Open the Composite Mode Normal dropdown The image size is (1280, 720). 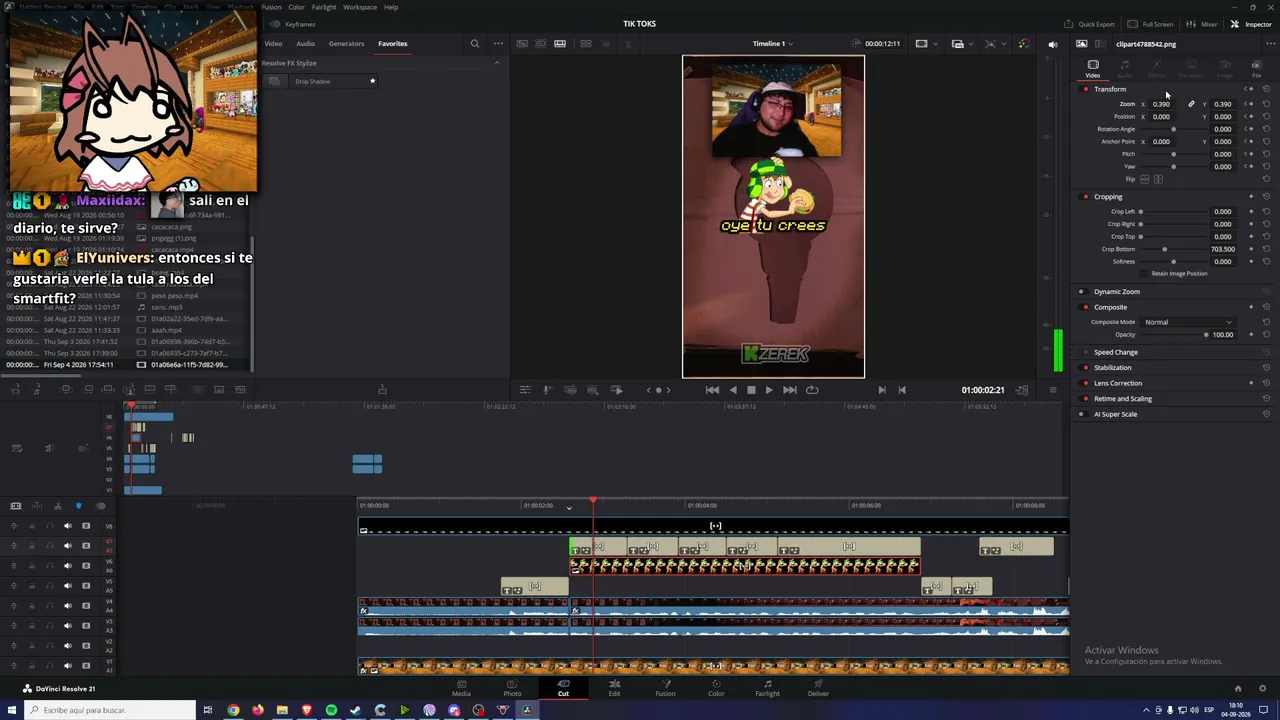(x=1188, y=322)
